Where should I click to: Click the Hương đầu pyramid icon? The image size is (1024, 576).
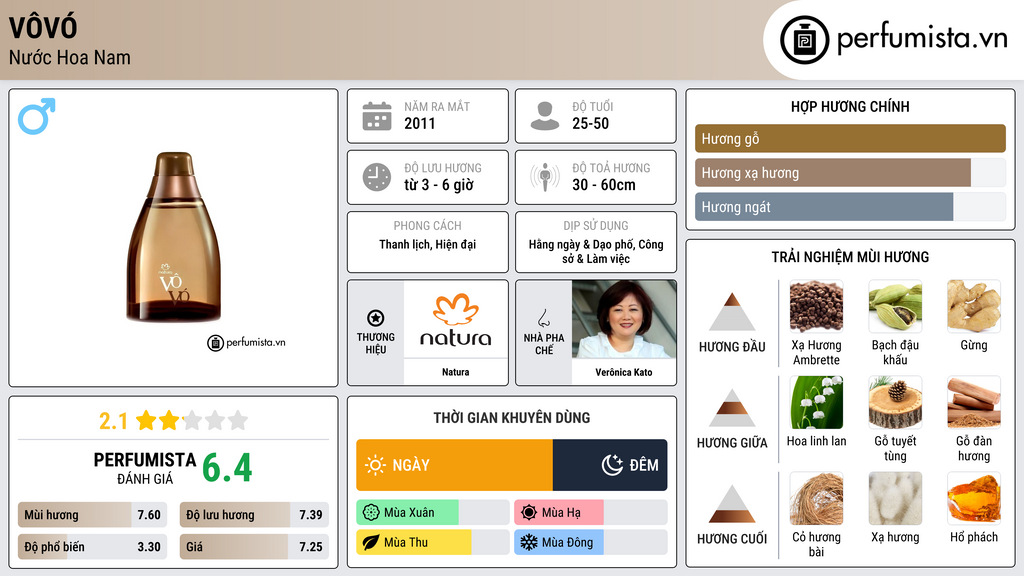pos(732,312)
